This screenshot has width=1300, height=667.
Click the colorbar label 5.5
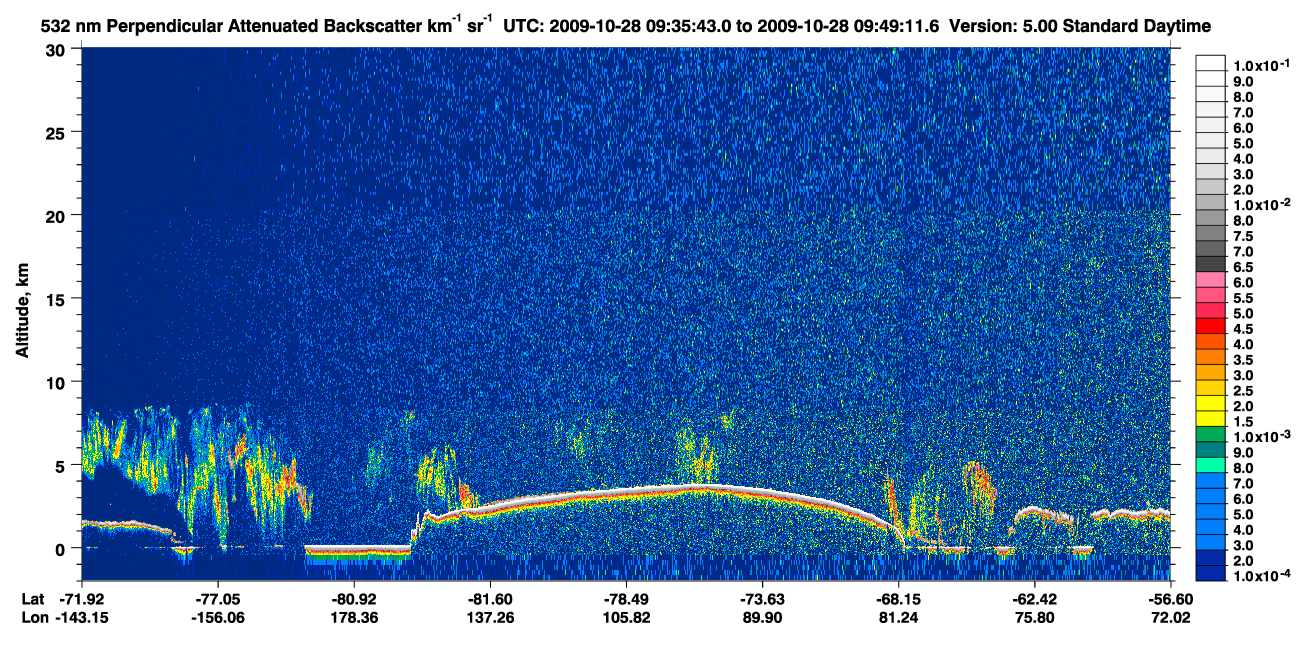click(1243, 298)
